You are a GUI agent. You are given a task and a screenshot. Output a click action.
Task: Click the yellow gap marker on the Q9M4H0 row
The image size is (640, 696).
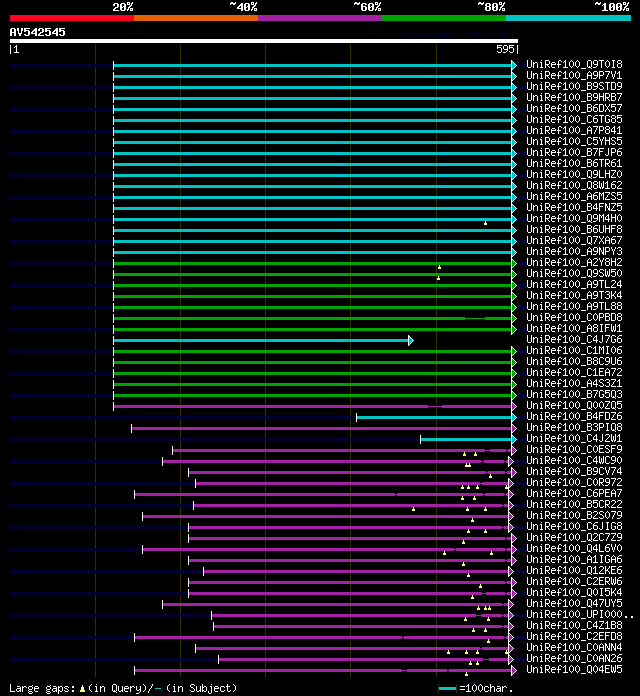tap(486, 223)
